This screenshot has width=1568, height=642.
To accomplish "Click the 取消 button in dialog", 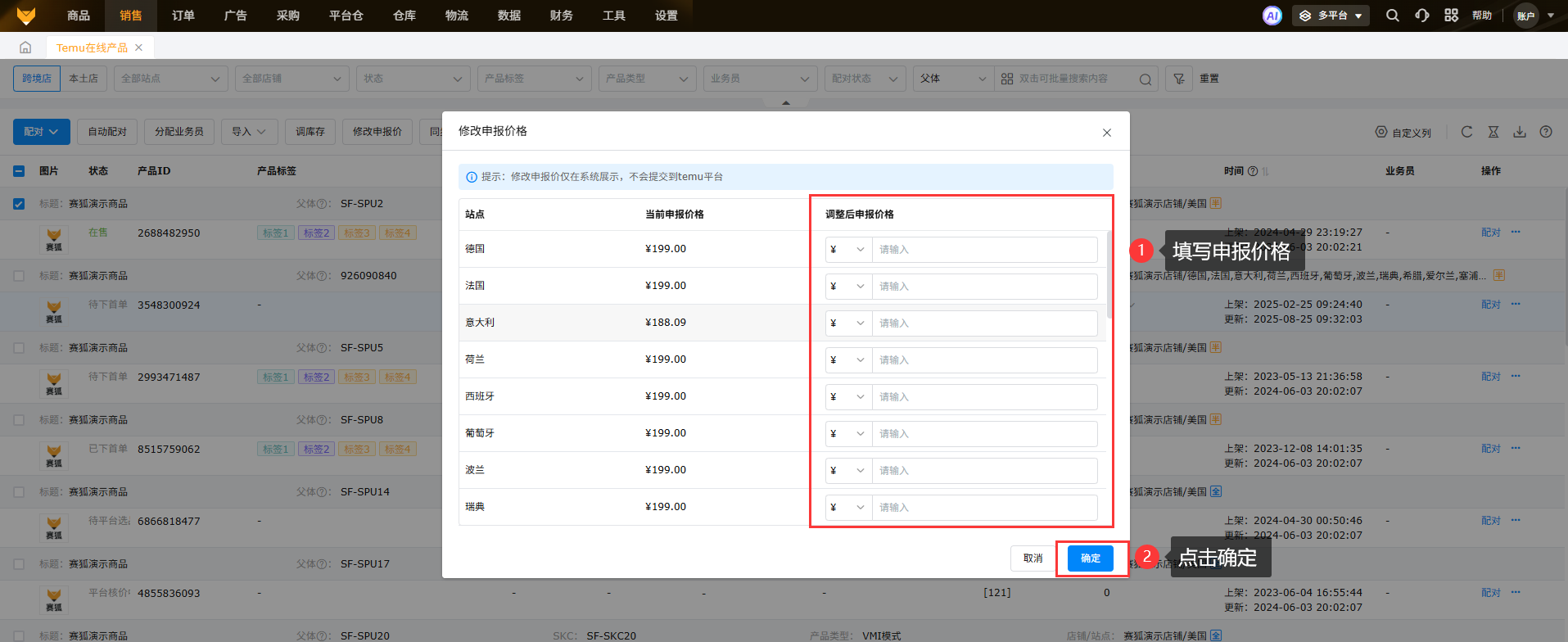I will click(1033, 558).
